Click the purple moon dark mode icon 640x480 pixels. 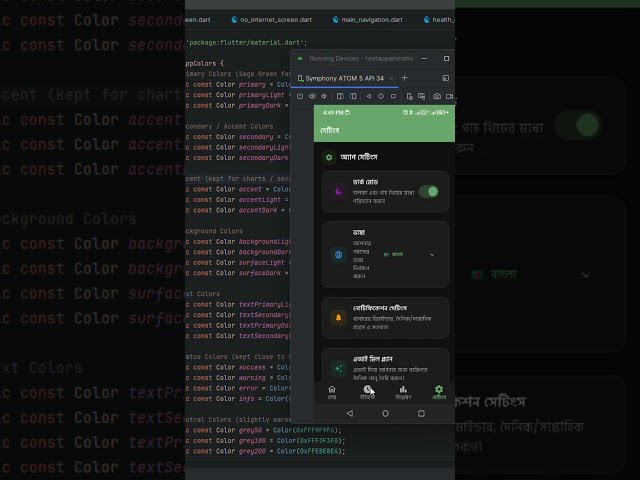click(339, 191)
